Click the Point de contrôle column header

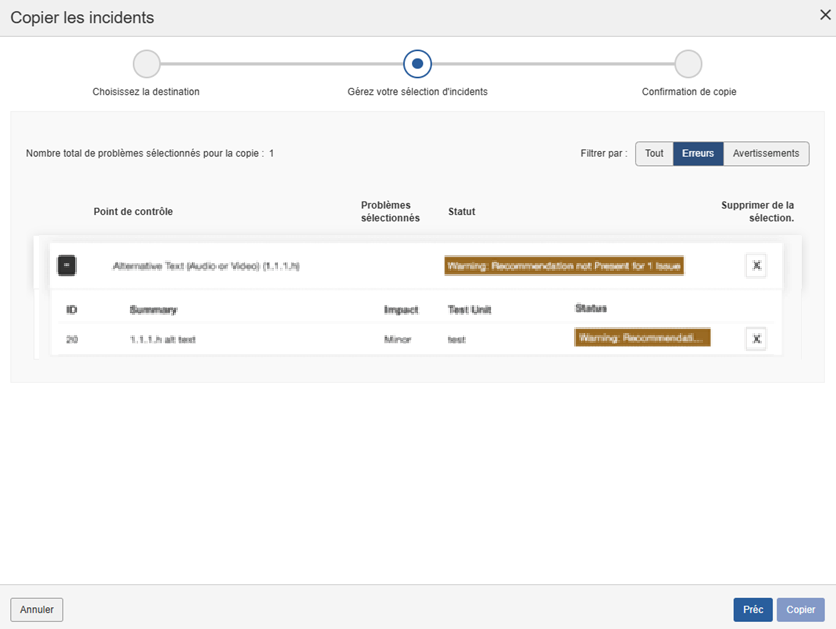coord(133,212)
